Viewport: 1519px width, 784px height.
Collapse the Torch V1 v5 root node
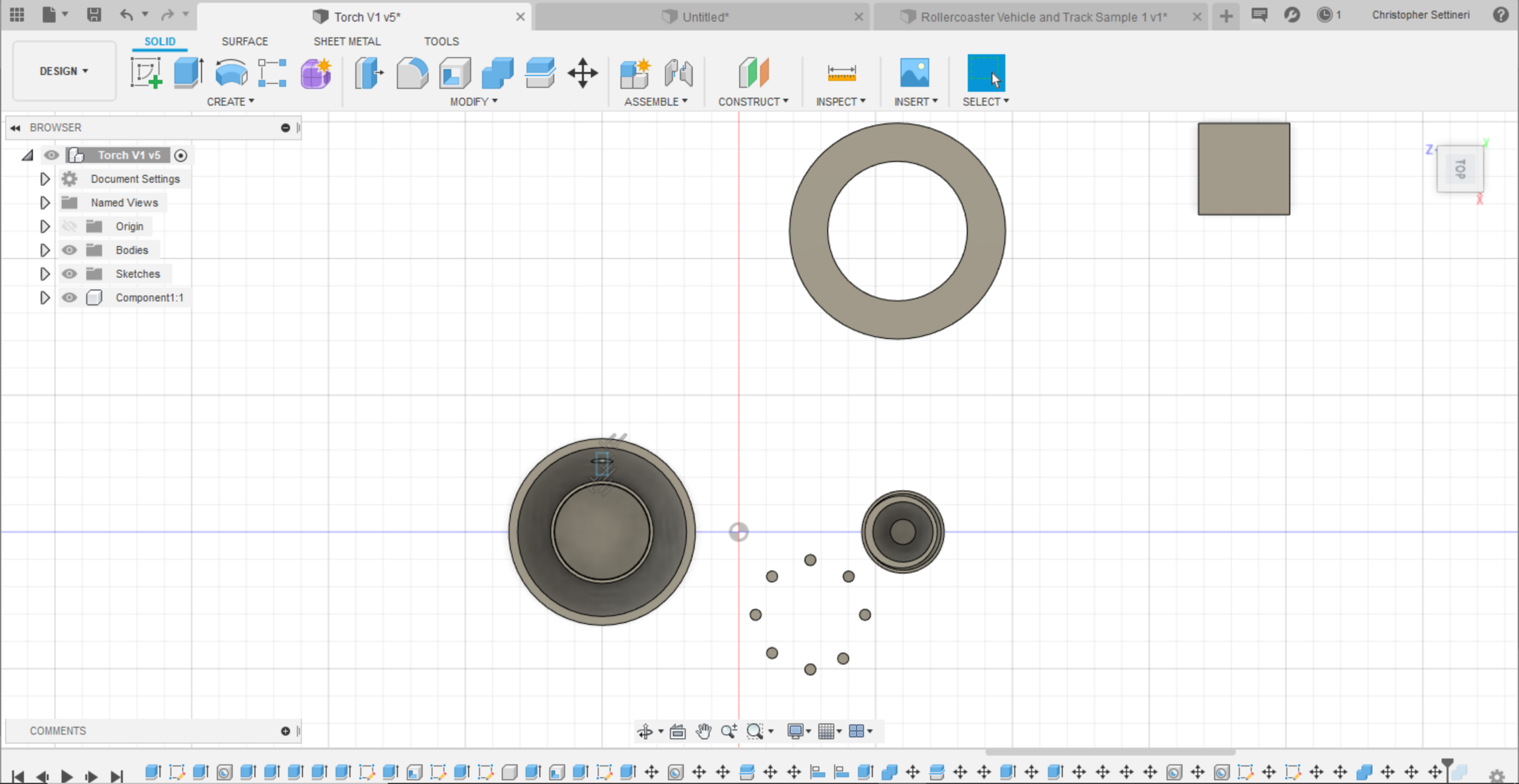pos(27,155)
